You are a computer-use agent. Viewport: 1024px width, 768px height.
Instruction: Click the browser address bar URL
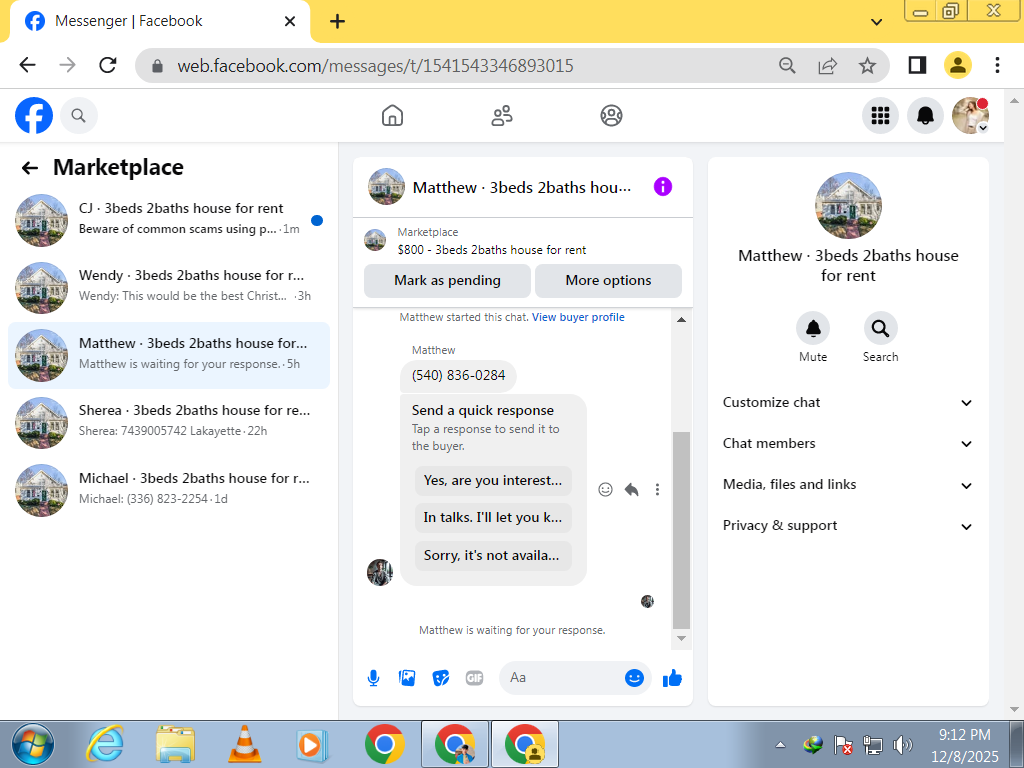point(376,66)
